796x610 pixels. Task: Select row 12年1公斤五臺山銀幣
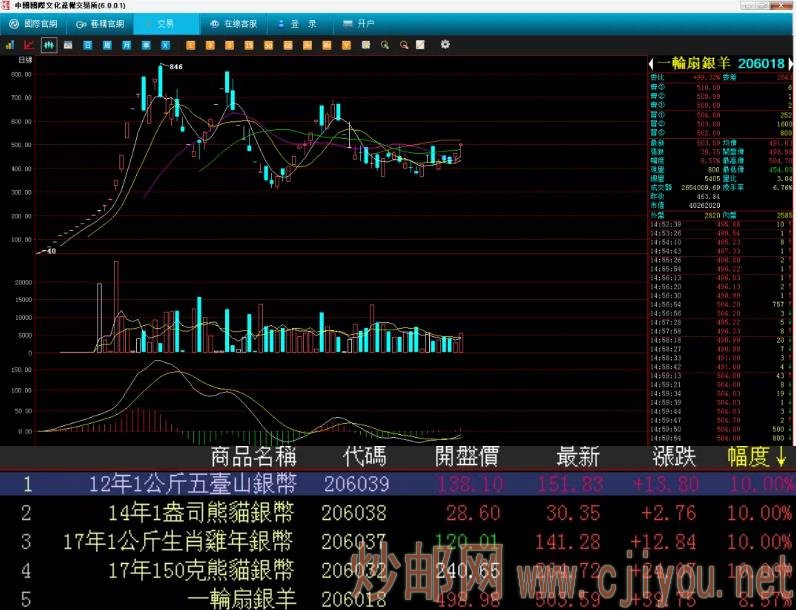[398, 484]
